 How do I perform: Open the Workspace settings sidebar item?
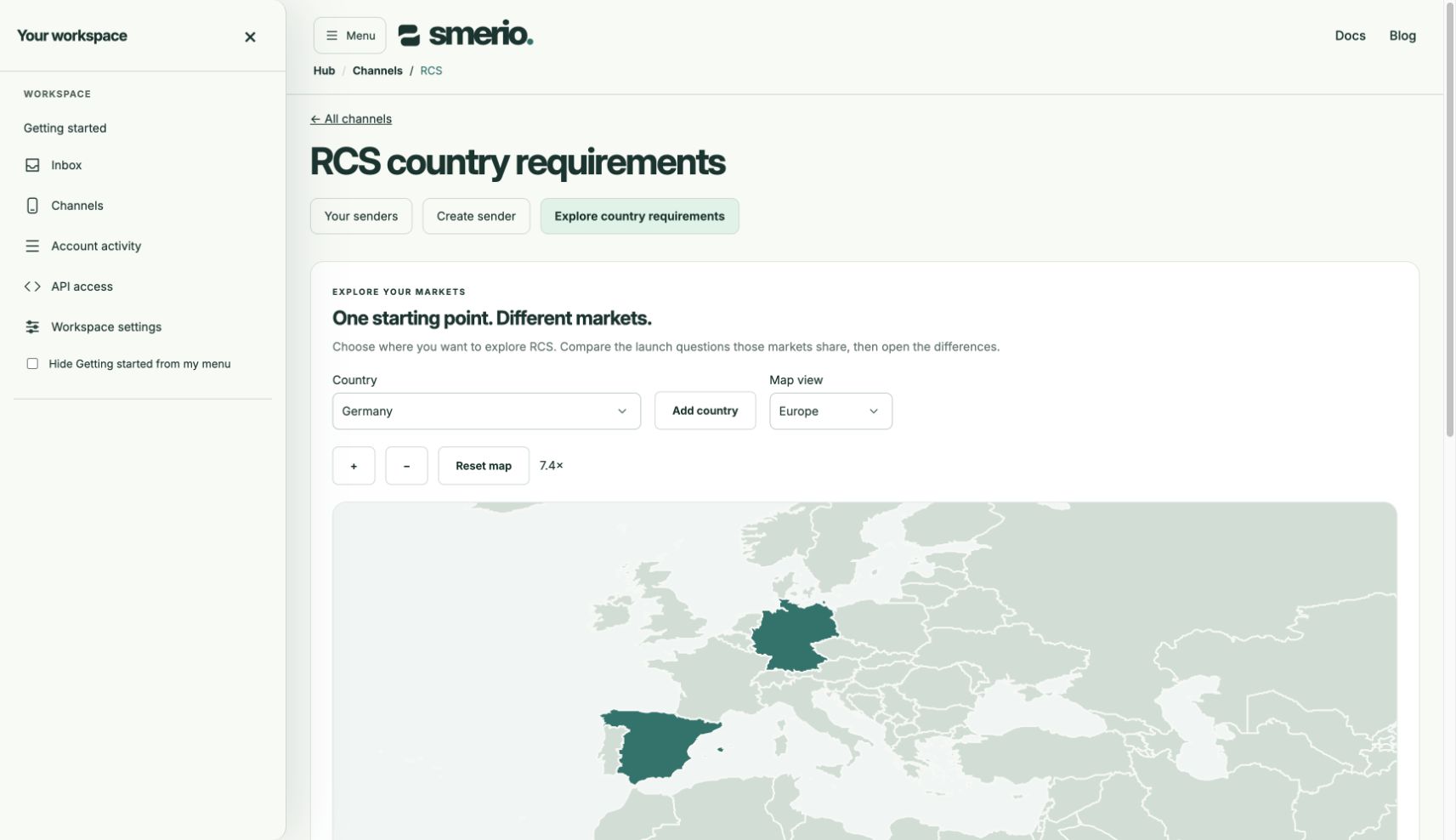pyautogui.click(x=106, y=326)
